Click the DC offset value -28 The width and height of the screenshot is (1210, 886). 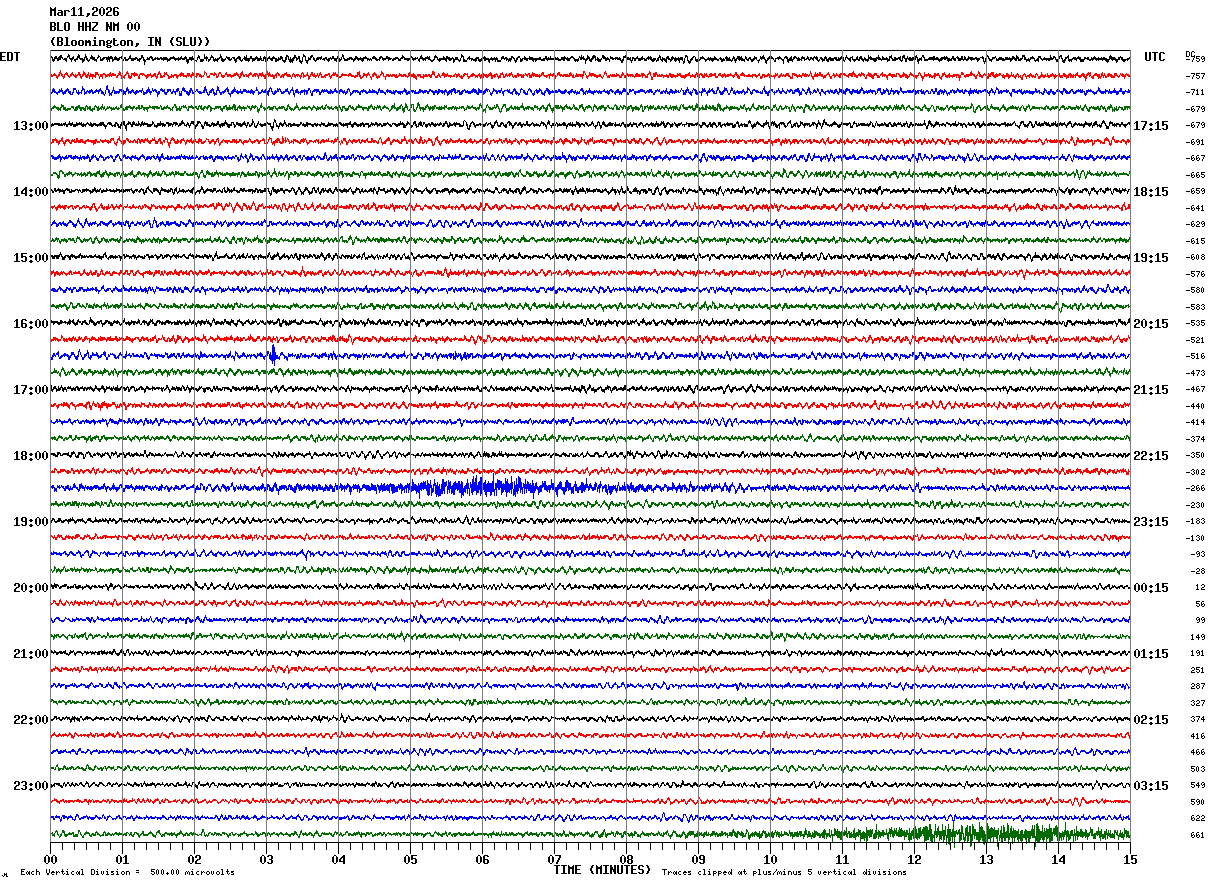1197,571
